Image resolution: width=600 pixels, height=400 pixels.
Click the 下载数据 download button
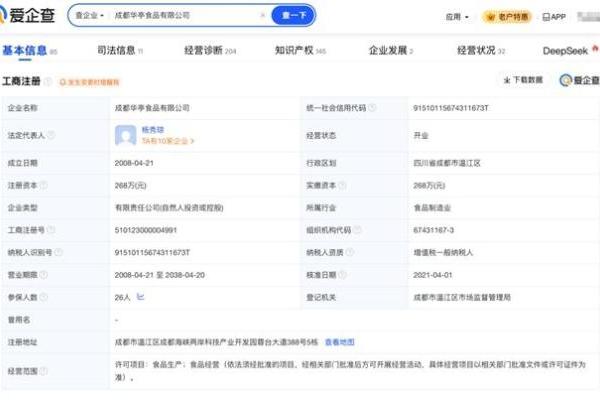(x=523, y=80)
